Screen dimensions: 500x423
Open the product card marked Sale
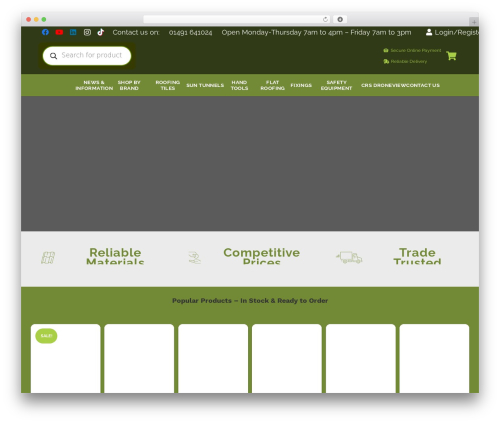(66, 358)
